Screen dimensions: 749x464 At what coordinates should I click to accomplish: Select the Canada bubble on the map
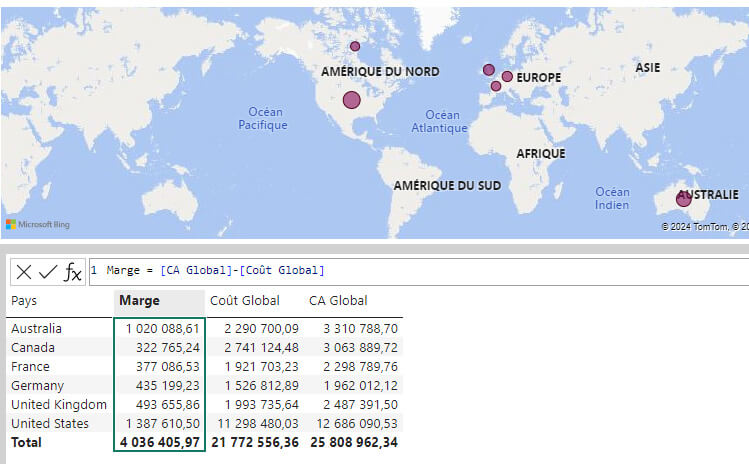point(354,46)
